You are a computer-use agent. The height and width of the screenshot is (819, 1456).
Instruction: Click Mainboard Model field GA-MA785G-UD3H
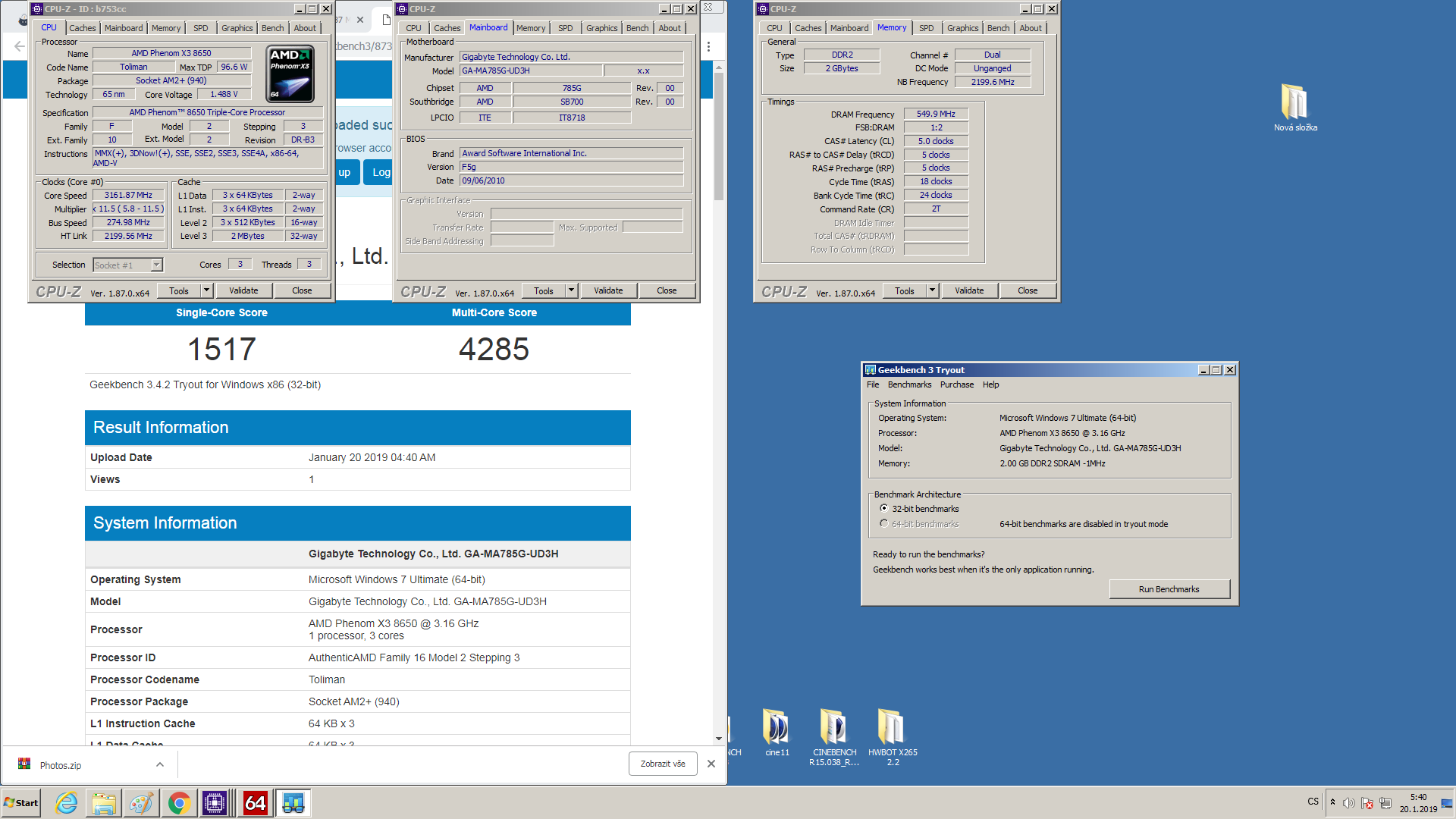click(x=531, y=71)
